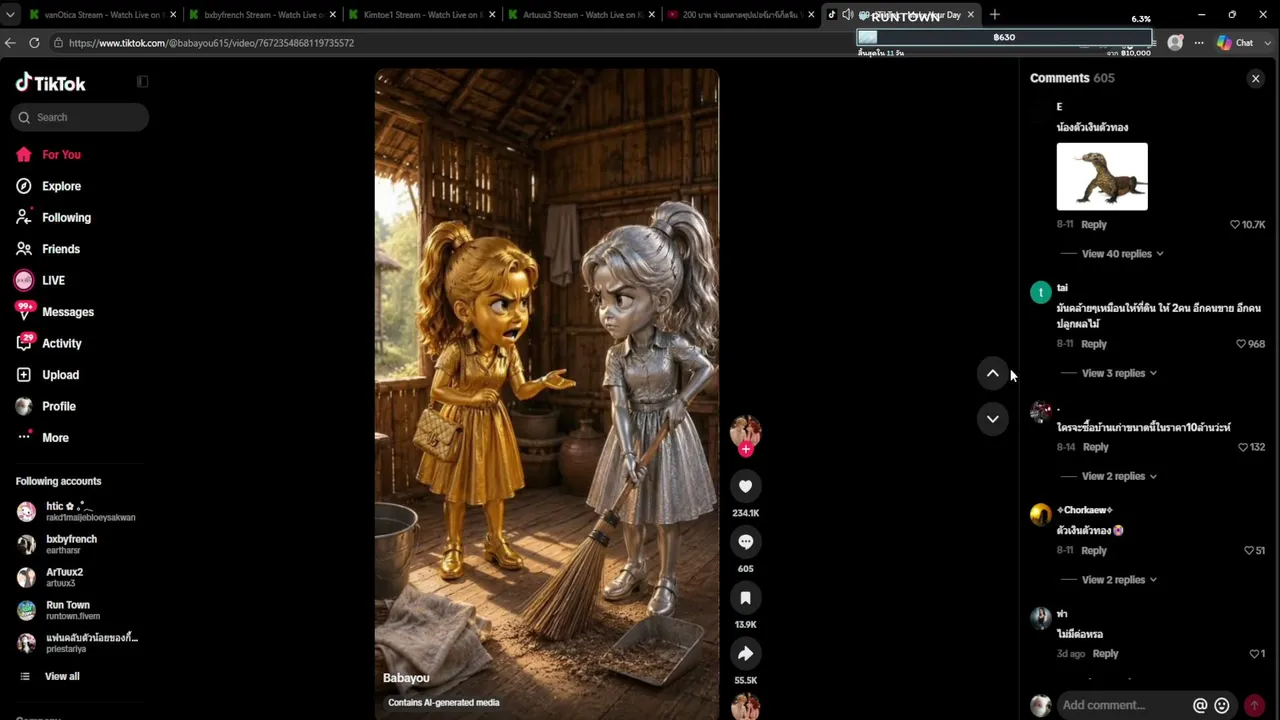Open the lizard image in the comment
Image resolution: width=1280 pixels, height=720 pixels.
pos(1102,177)
